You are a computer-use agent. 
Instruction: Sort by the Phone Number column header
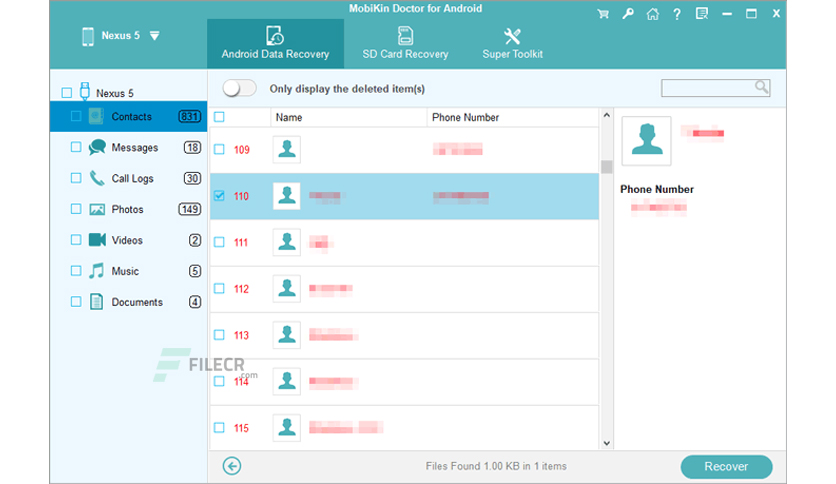(465, 117)
